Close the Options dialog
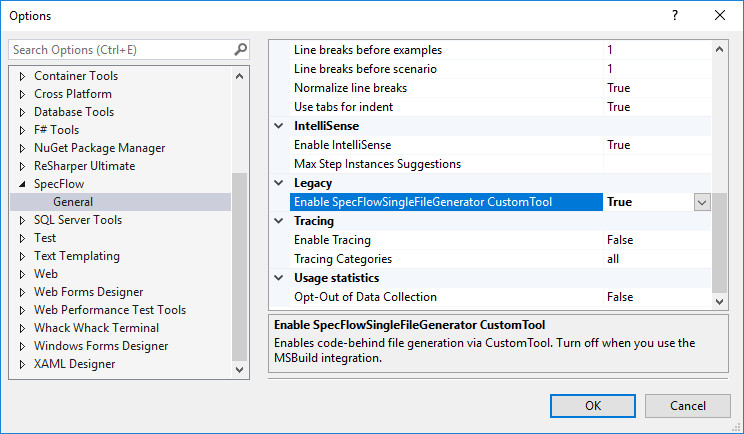The image size is (744, 434). (x=720, y=15)
